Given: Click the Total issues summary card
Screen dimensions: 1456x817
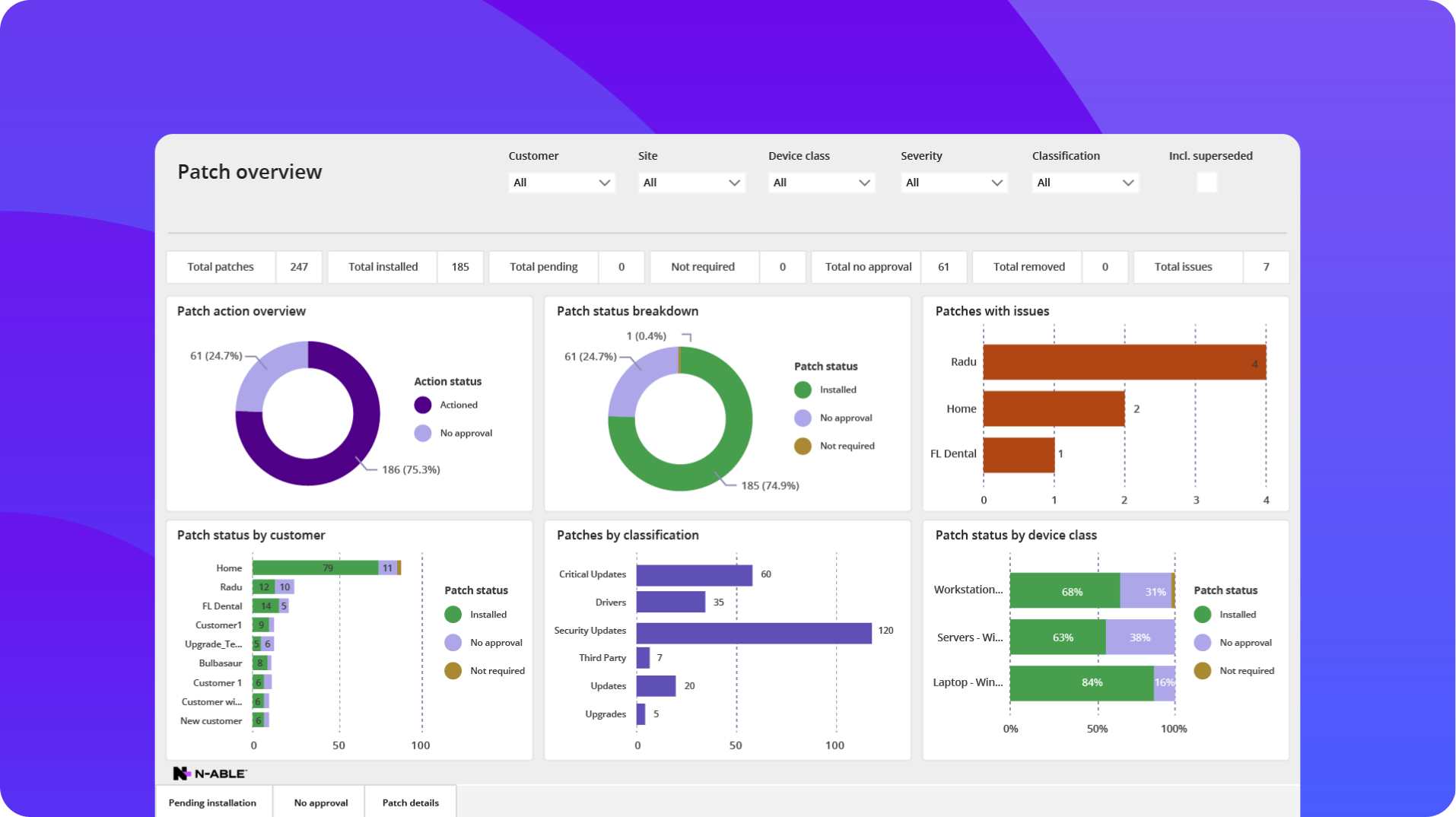Looking at the screenshot, I should pos(1210,267).
